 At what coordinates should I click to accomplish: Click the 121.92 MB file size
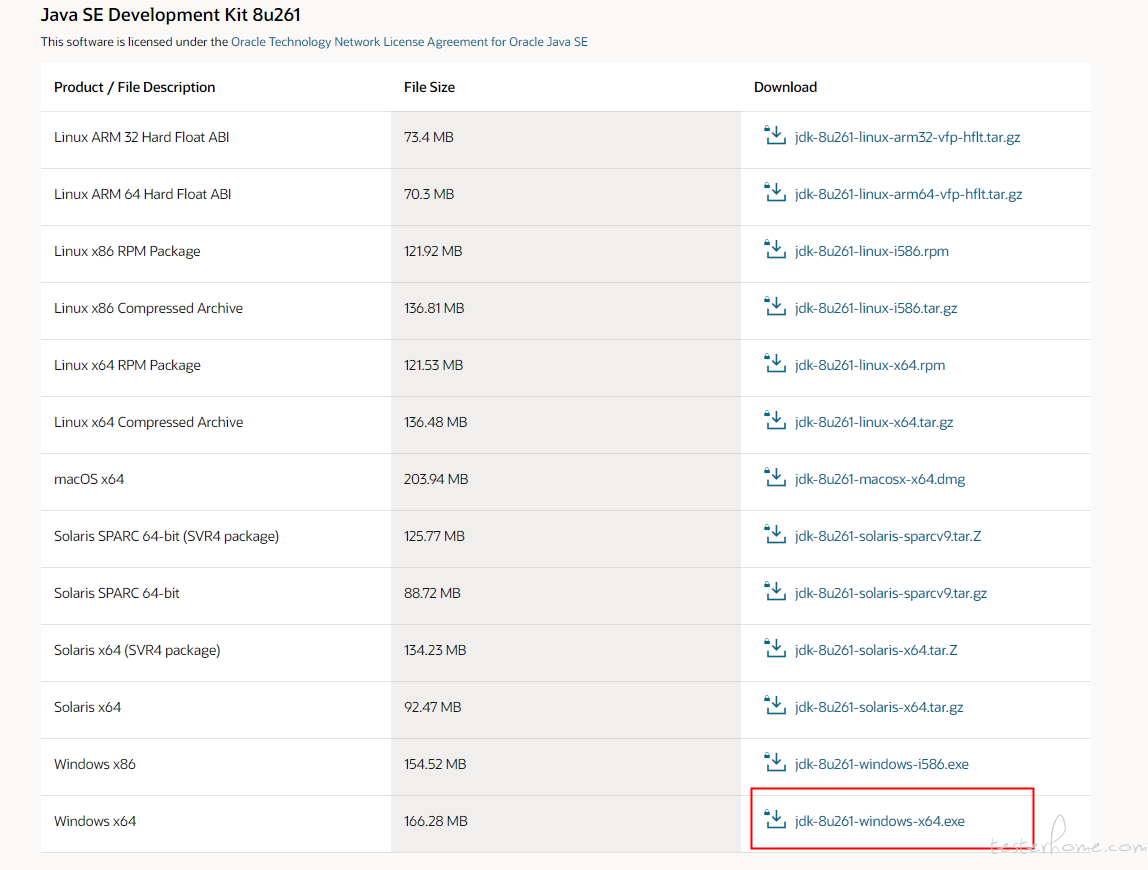pos(433,251)
